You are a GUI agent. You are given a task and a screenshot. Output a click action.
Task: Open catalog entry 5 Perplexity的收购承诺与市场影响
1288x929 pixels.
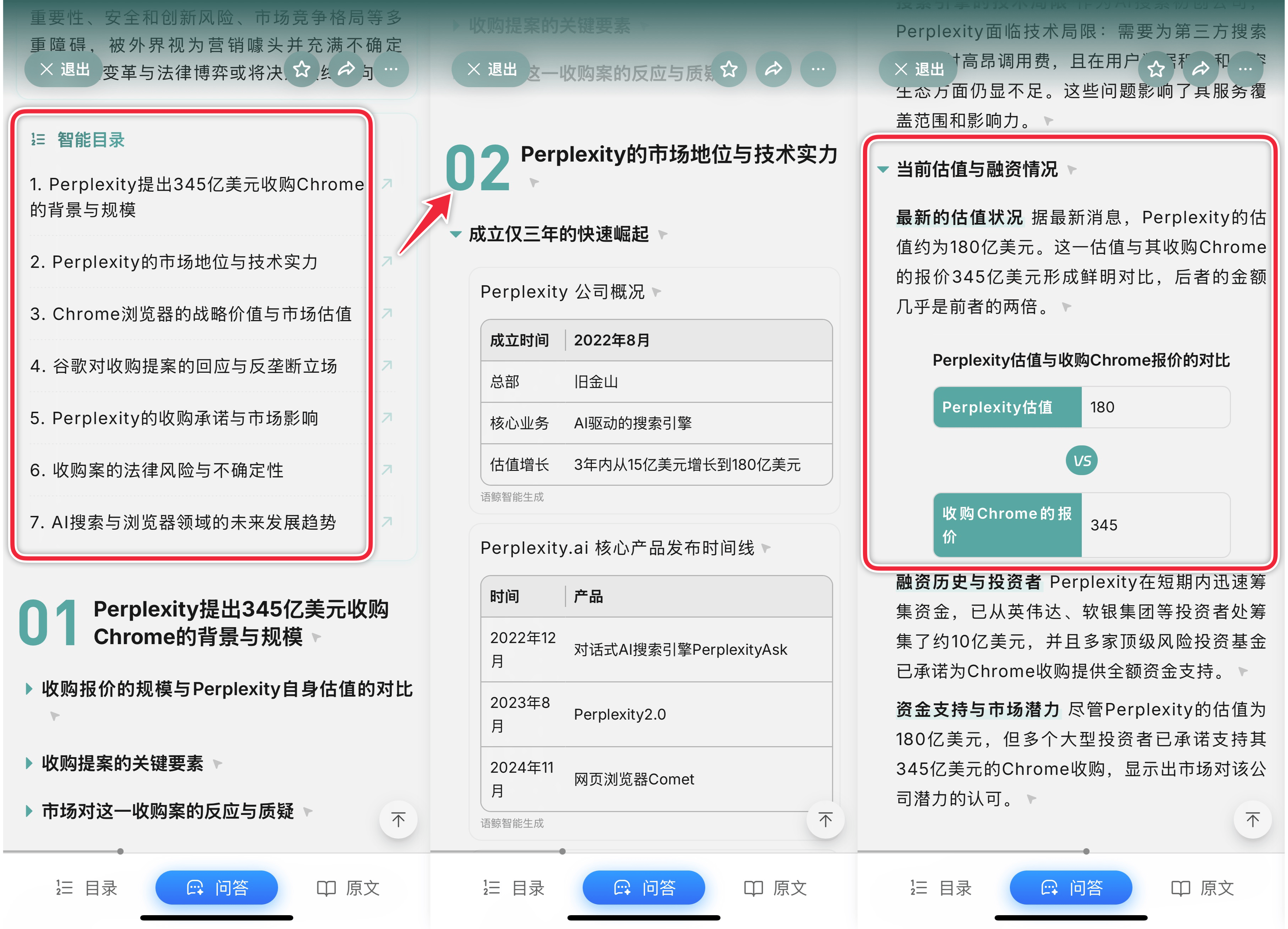174,418
